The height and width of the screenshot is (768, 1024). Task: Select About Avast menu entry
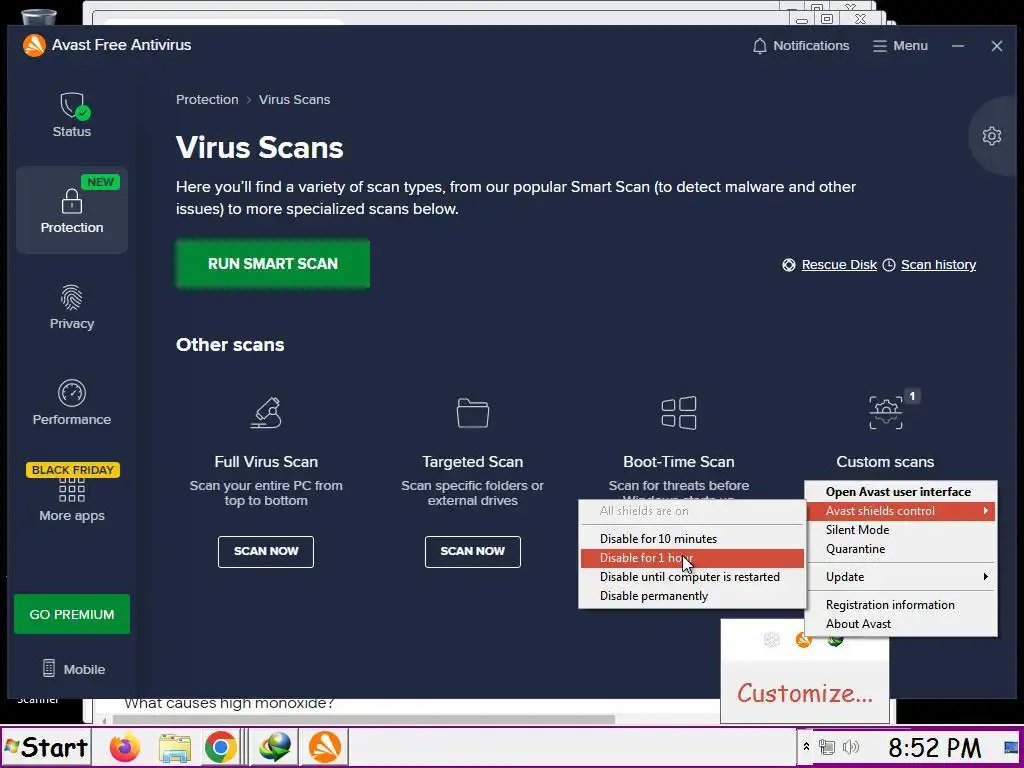pyautogui.click(x=901, y=624)
